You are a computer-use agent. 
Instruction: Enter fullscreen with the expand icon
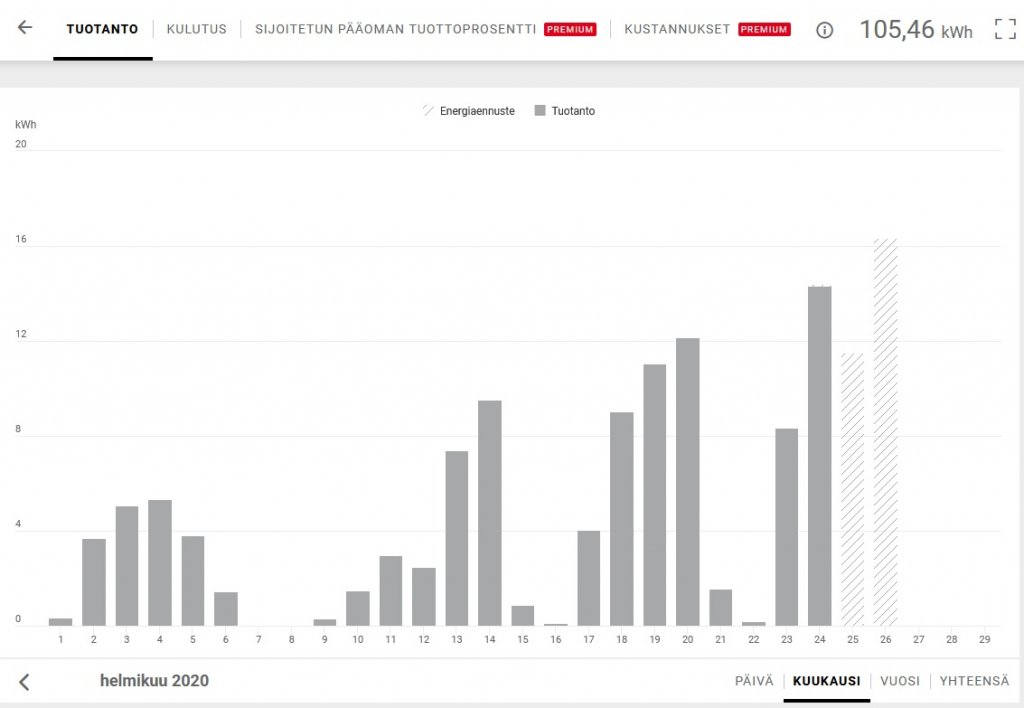[x=1005, y=29]
